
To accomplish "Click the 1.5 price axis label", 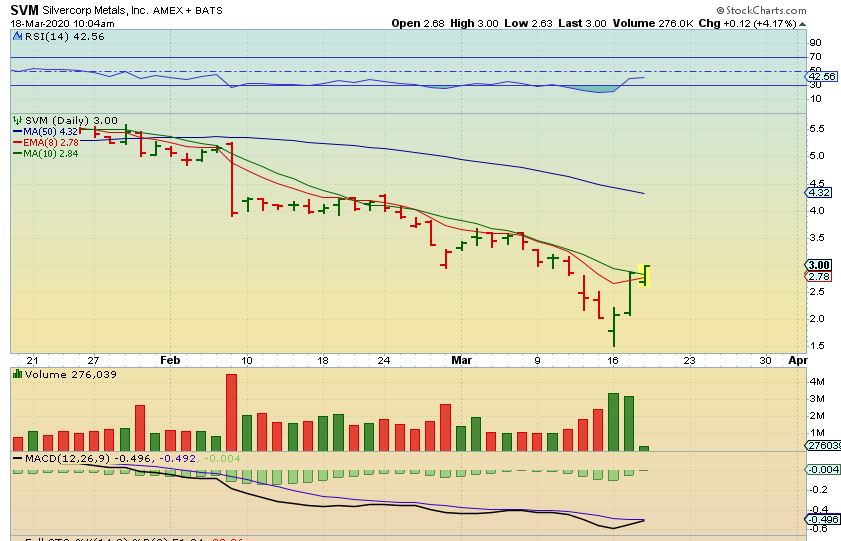I will 817,346.
